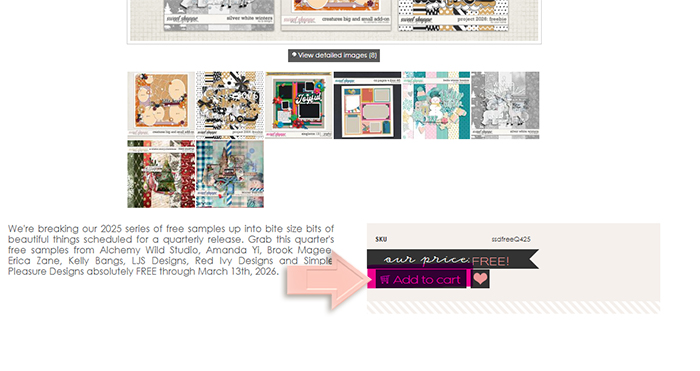Open the orange creatures big and small thumbnail
This screenshot has height=371, width=700.
[161, 105]
